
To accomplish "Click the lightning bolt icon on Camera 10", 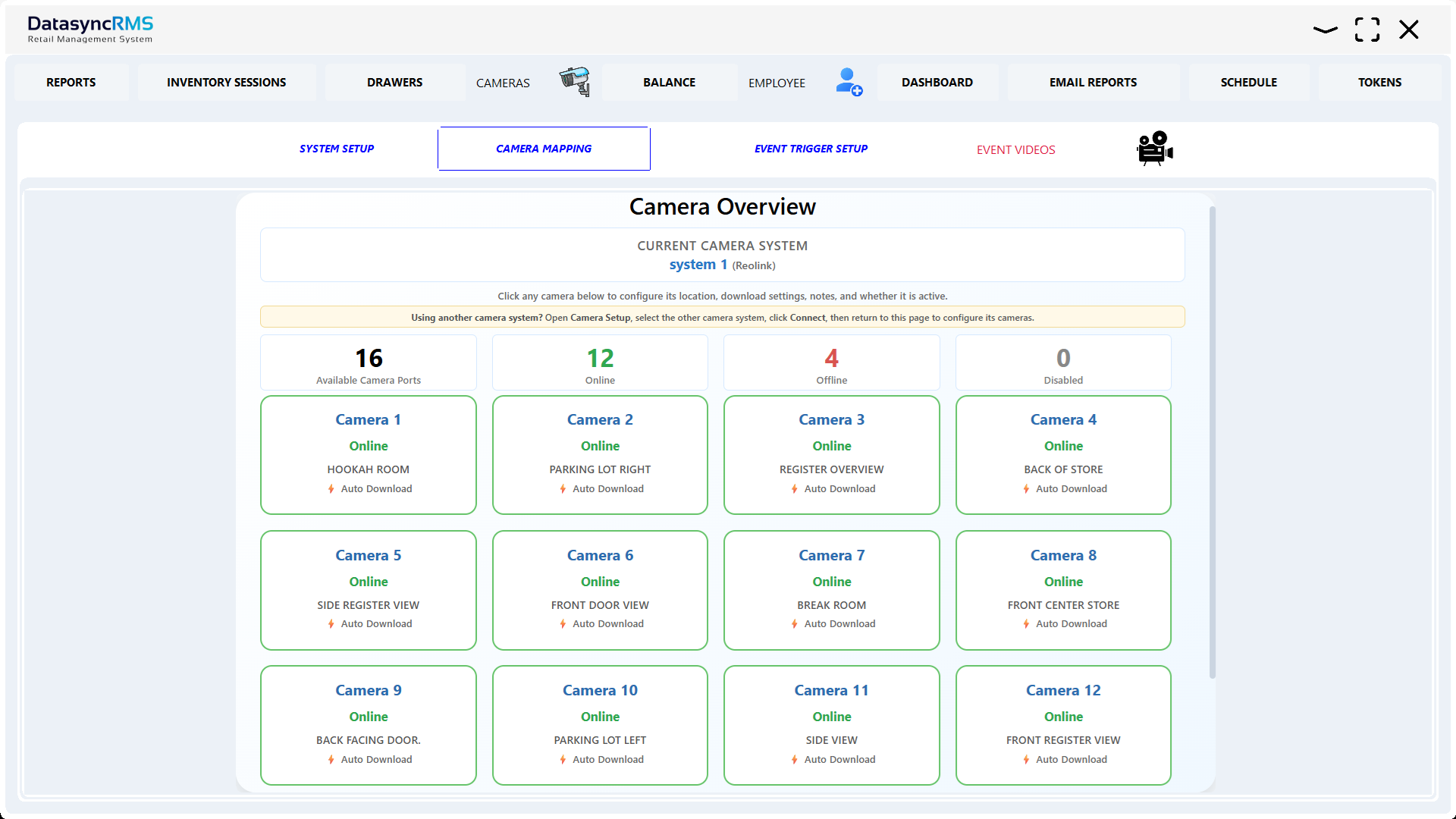I will coord(563,760).
